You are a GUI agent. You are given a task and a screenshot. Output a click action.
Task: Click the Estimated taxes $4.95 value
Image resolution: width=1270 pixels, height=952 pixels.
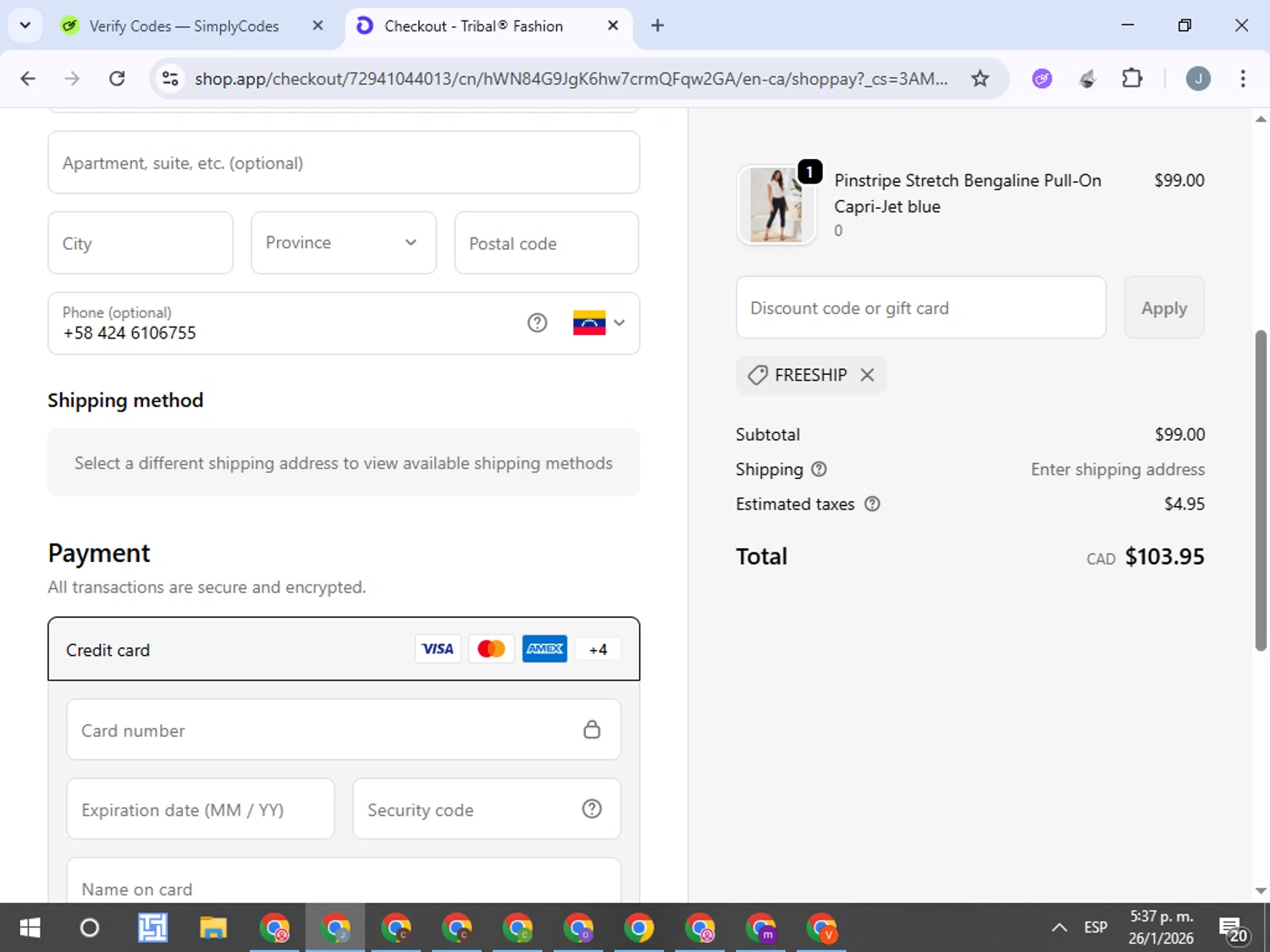(x=1184, y=504)
